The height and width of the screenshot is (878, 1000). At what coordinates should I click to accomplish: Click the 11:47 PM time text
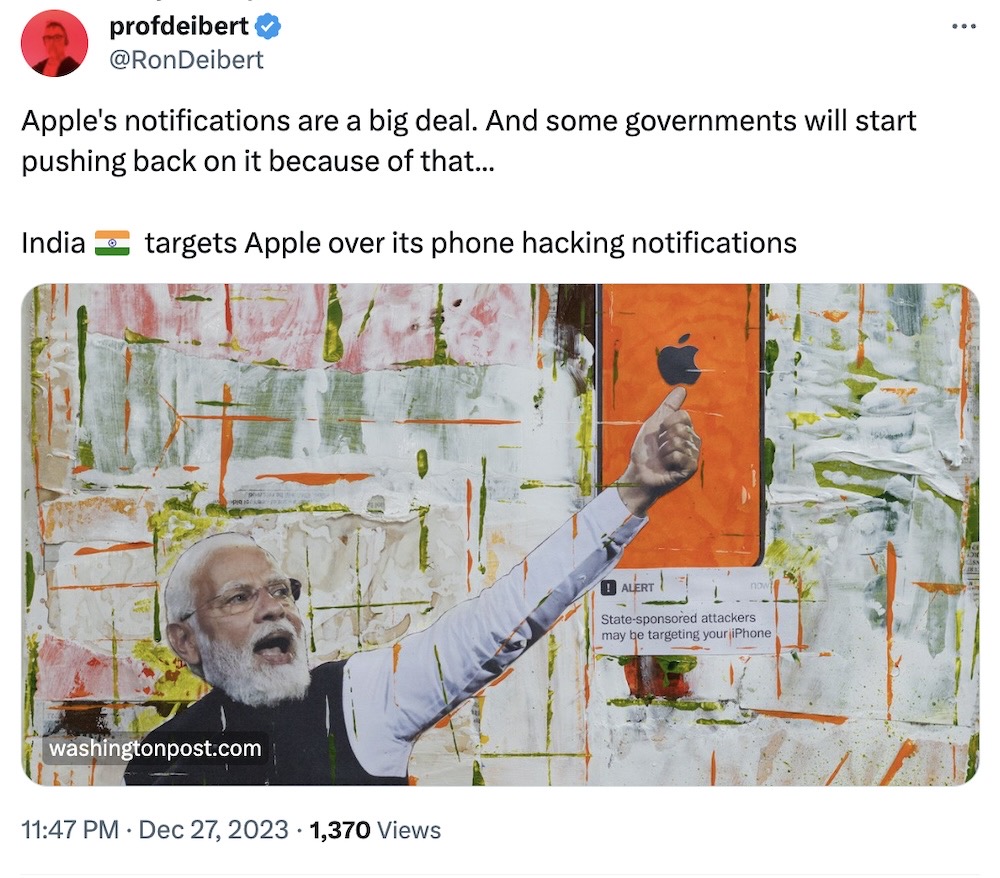(x=70, y=828)
